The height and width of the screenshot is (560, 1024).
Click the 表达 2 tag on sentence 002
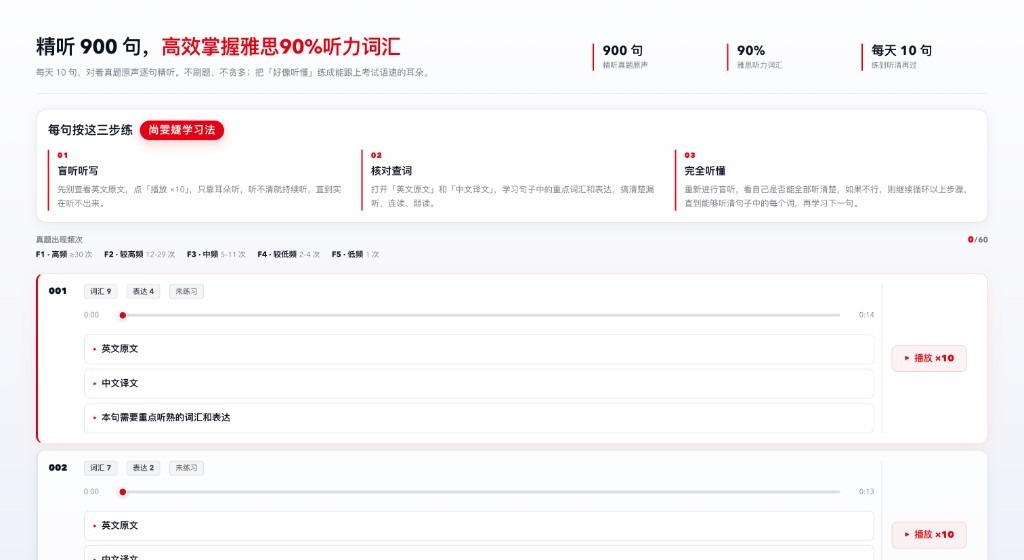click(x=143, y=467)
